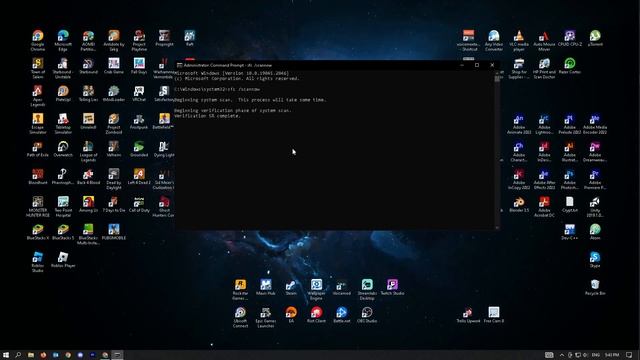Select the Wallpaper Engine desktop icon
The image size is (640, 360).
point(316,289)
